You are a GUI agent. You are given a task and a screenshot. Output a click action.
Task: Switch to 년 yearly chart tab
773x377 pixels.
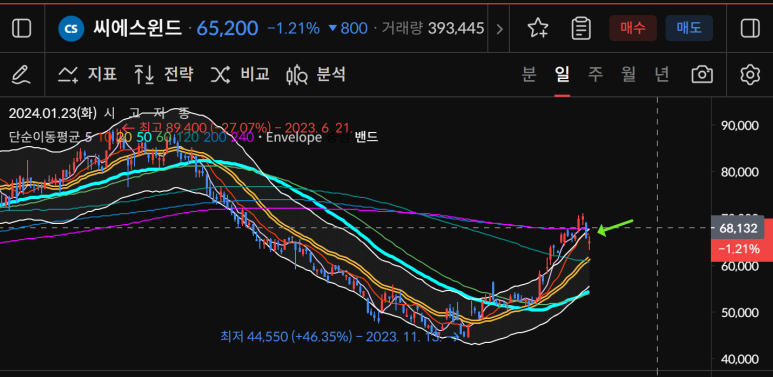click(x=662, y=75)
